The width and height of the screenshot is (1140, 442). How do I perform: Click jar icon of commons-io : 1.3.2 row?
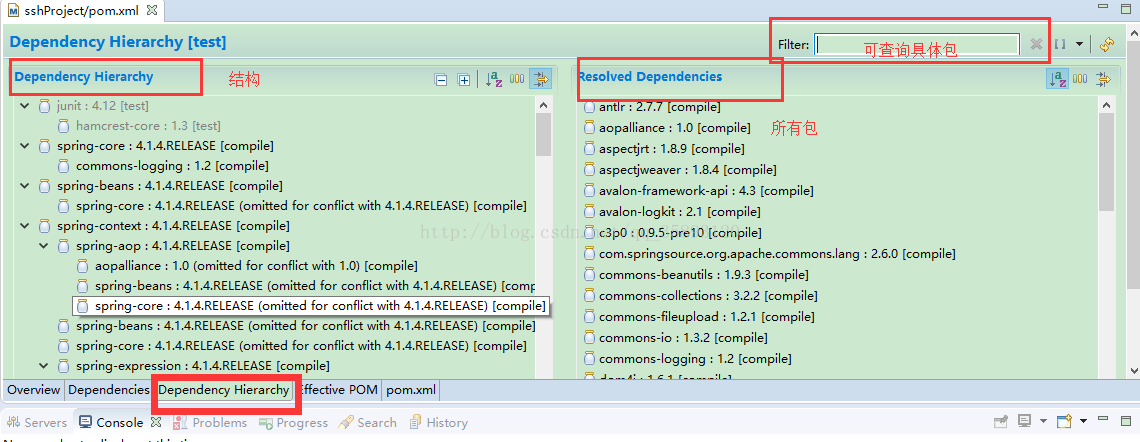tap(590, 338)
